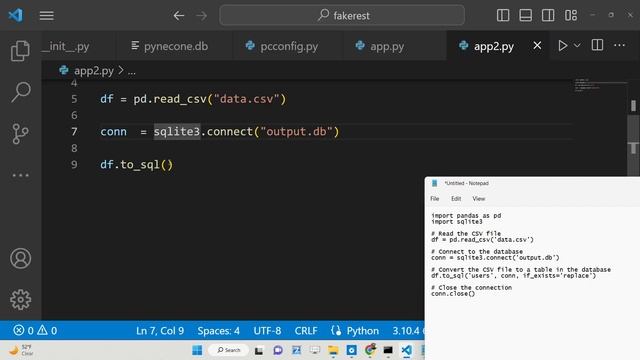
Task: Select the Python 3.10.4 interpreter
Action: tap(406, 331)
